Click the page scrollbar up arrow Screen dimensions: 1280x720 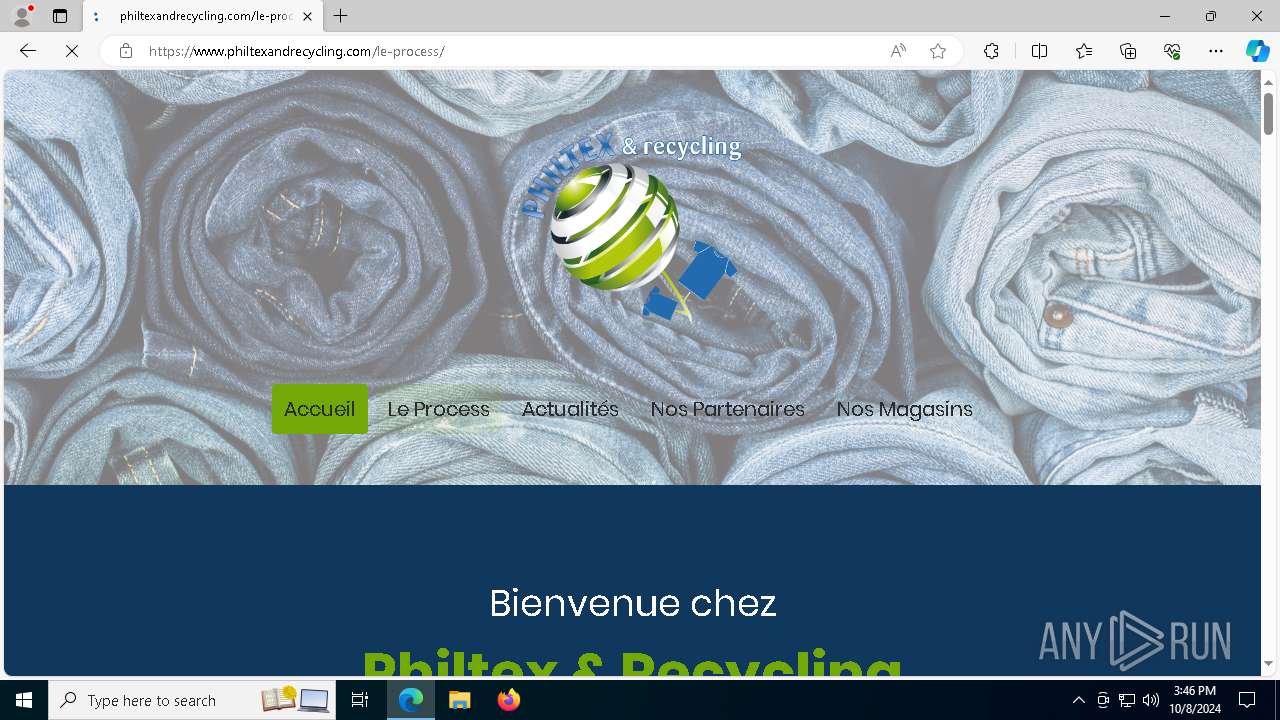coord(1269,82)
